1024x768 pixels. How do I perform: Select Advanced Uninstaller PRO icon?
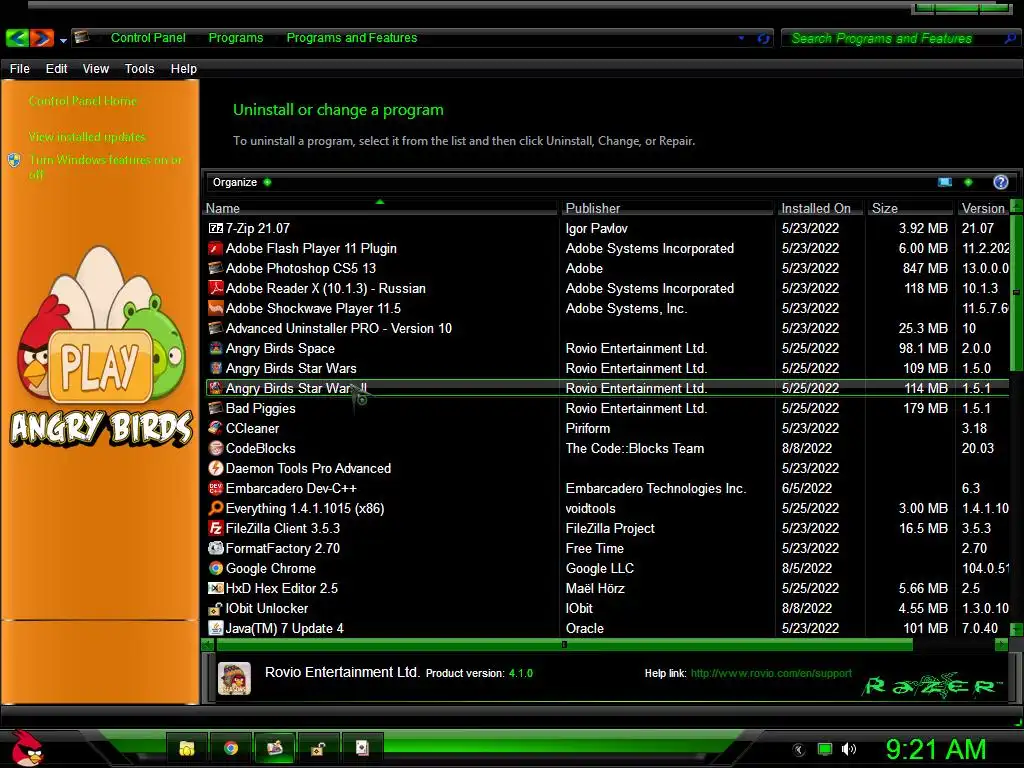click(216, 328)
